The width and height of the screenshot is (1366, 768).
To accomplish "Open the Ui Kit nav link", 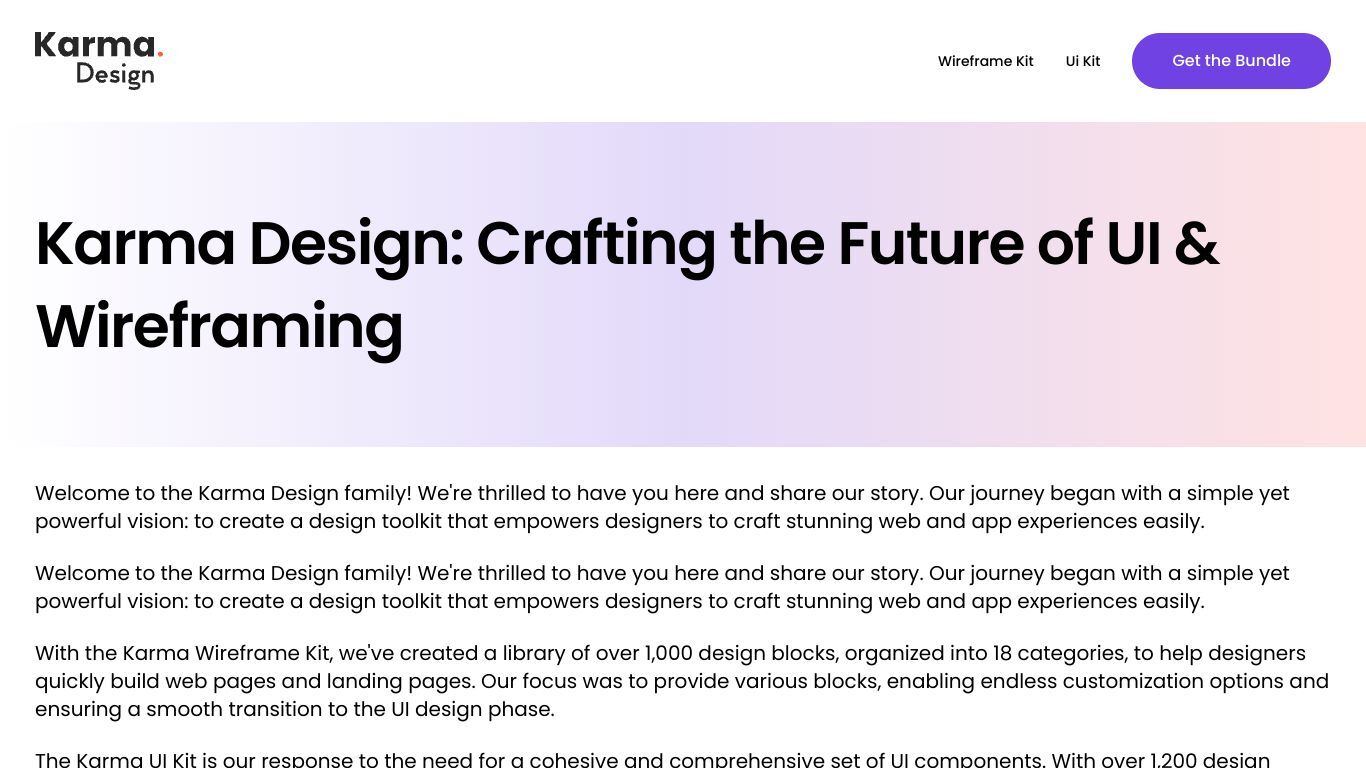I will pyautogui.click(x=1083, y=61).
